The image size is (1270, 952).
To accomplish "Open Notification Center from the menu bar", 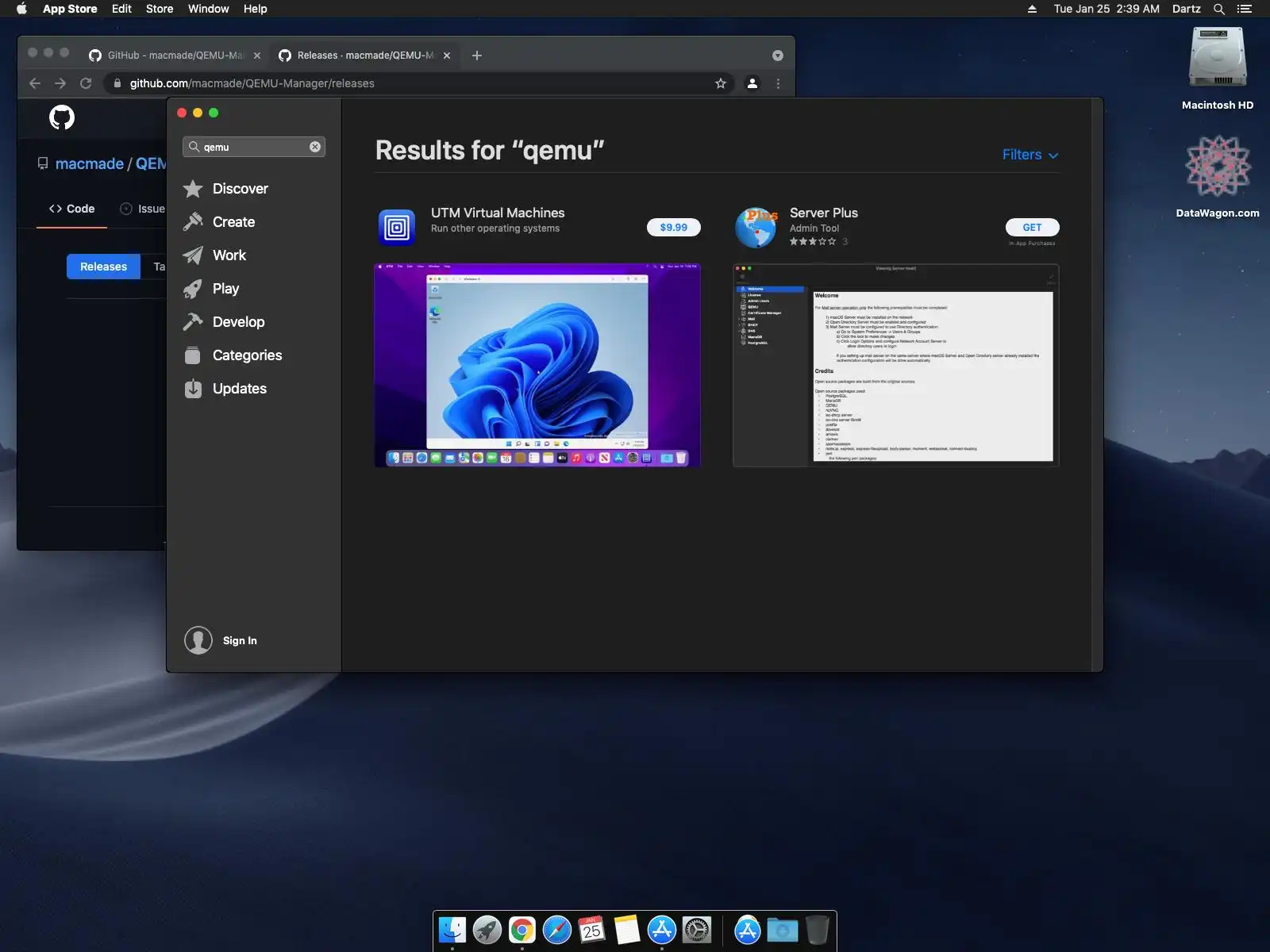I will [x=1245, y=9].
